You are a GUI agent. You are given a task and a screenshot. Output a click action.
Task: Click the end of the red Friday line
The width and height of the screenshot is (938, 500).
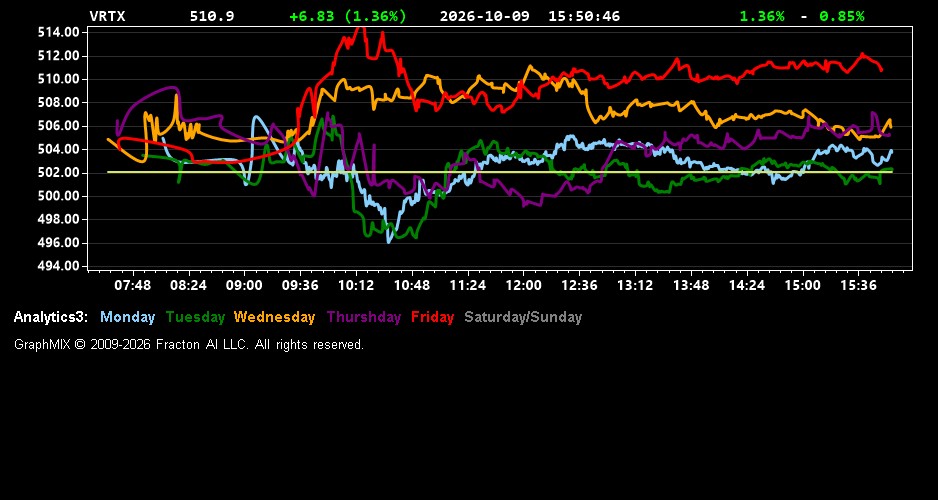pyautogui.click(x=881, y=70)
